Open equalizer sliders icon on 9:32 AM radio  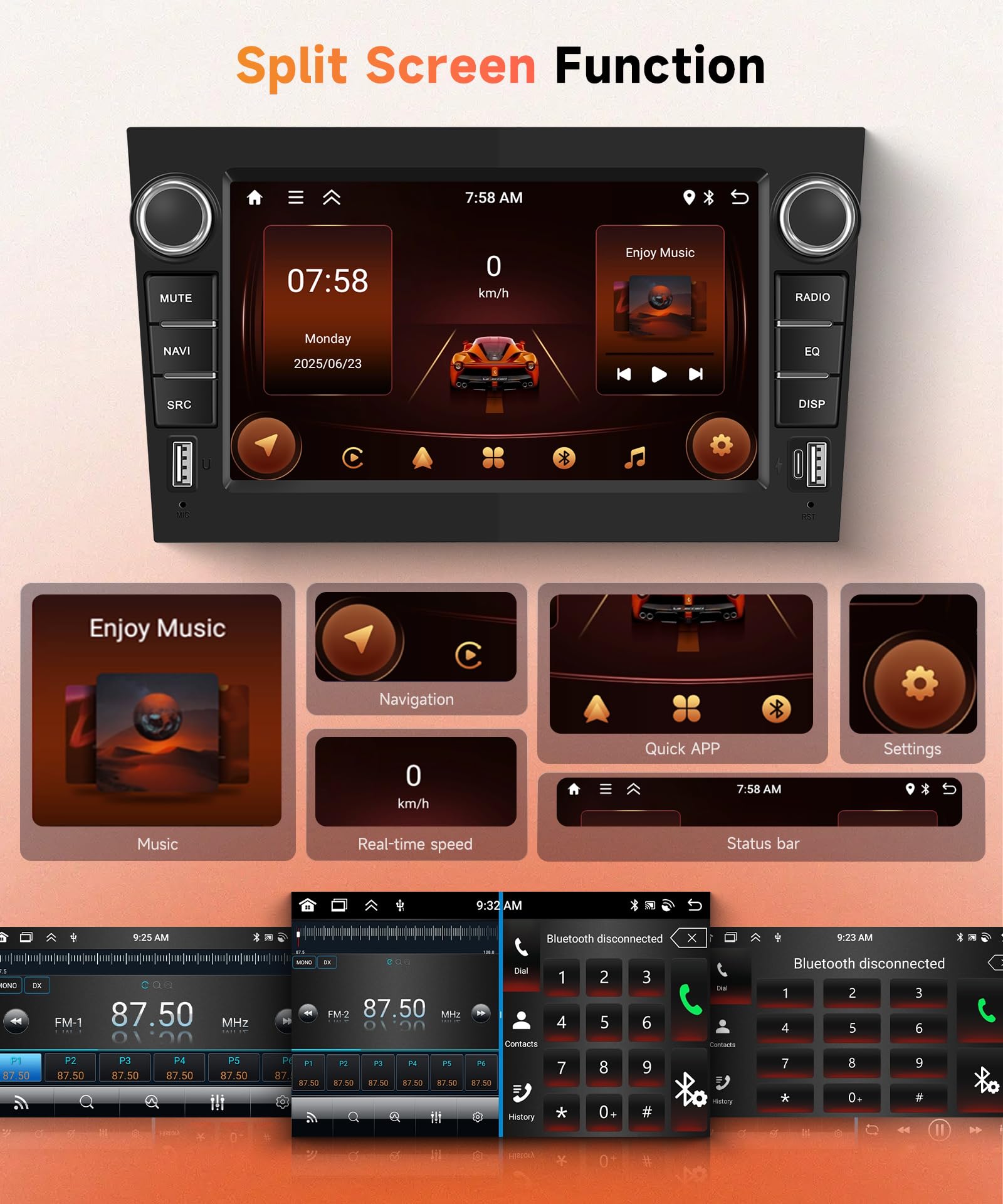click(436, 1117)
